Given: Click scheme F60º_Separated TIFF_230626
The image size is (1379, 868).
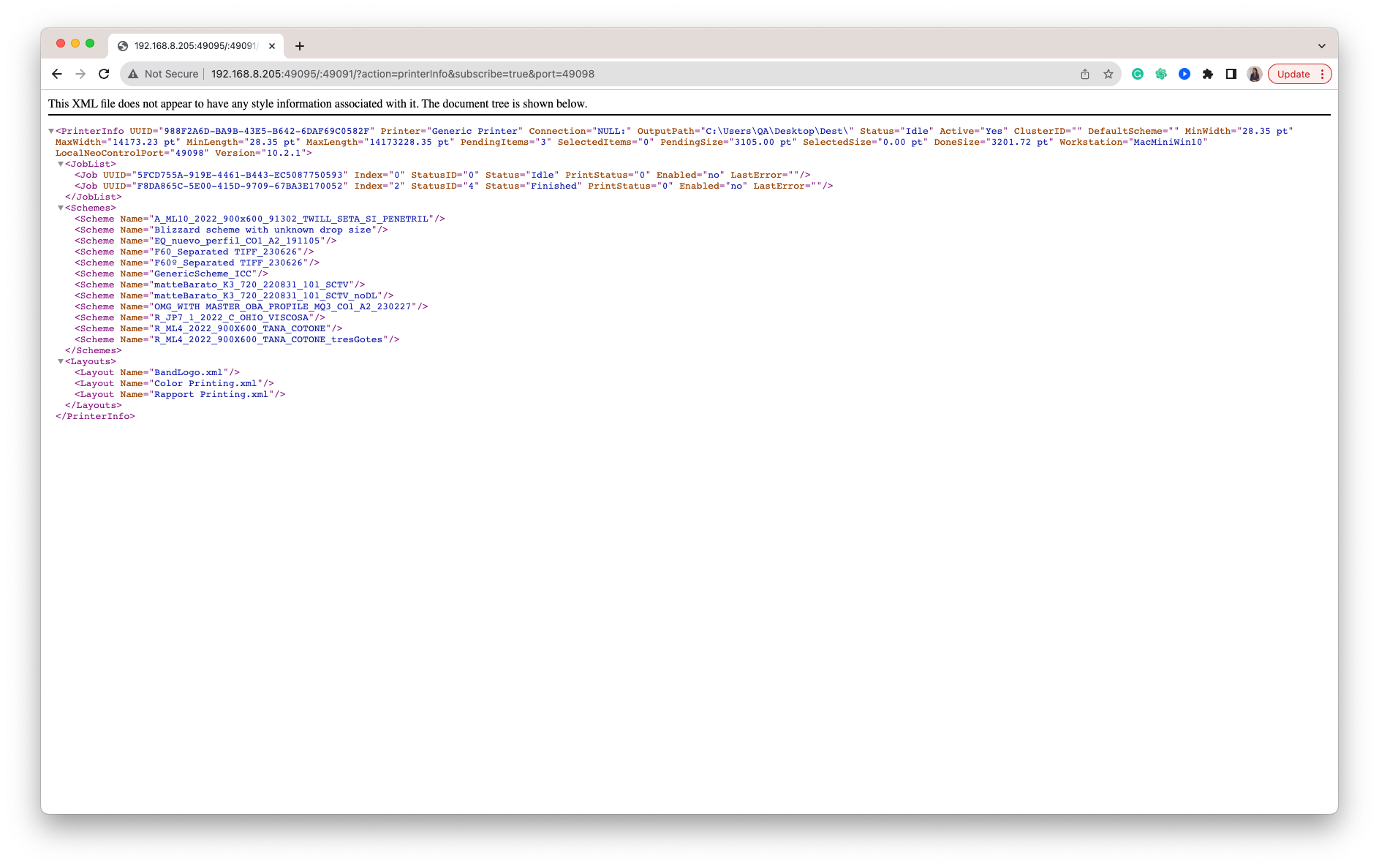Looking at the screenshot, I should [x=197, y=263].
